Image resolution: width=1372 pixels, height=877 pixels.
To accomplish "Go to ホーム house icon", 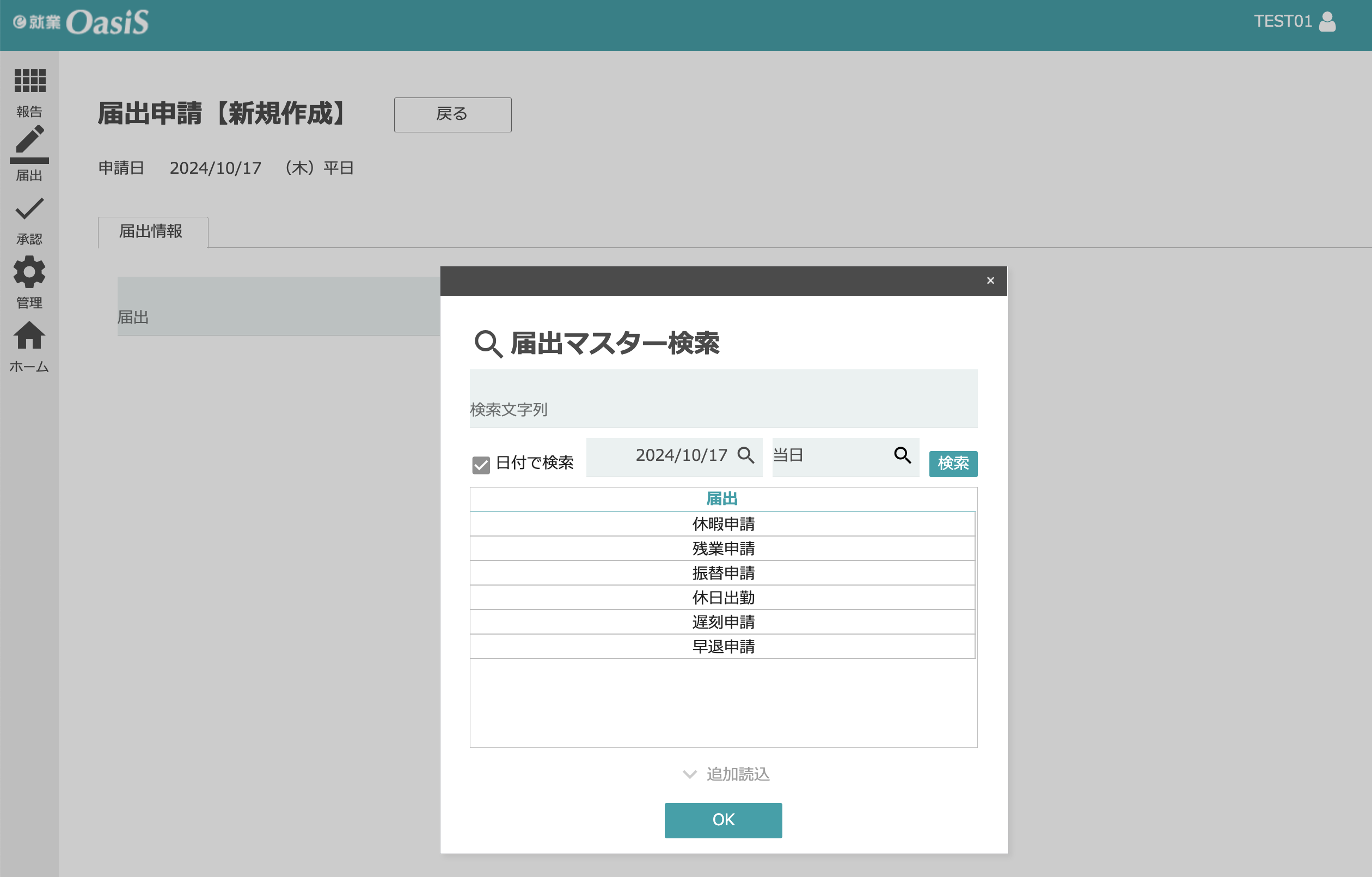I will (x=29, y=336).
